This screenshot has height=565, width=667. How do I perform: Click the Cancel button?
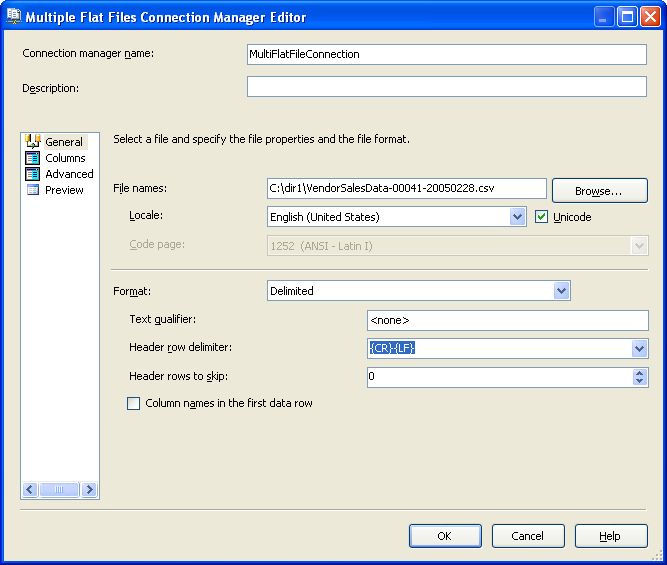(527, 536)
